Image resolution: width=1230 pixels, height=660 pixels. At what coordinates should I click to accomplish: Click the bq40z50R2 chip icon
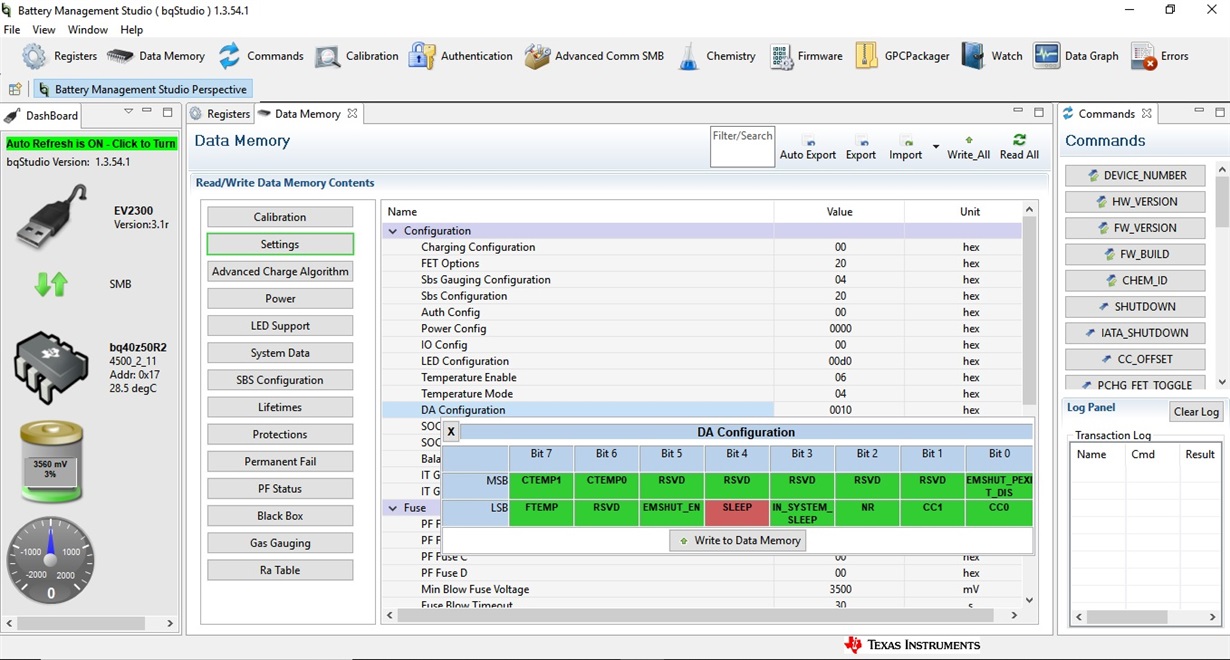(51, 368)
